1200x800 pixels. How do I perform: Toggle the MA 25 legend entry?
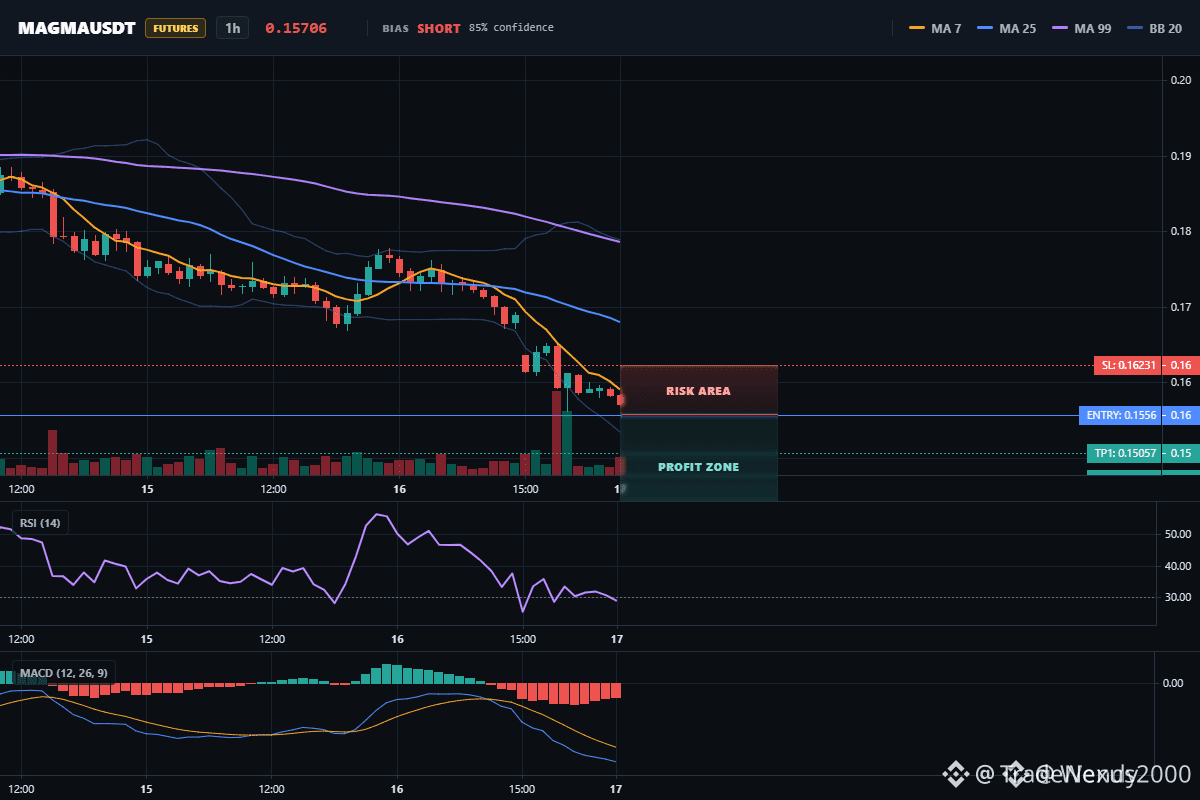pyautogui.click(x=1006, y=28)
